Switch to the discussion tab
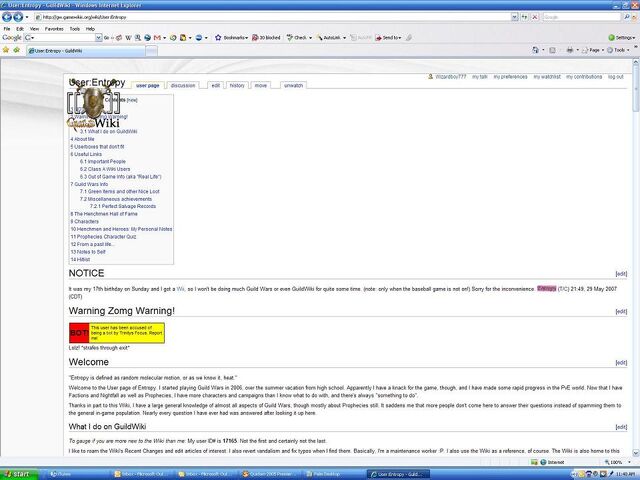Screen dimensions: 640x480 [x=183, y=86]
